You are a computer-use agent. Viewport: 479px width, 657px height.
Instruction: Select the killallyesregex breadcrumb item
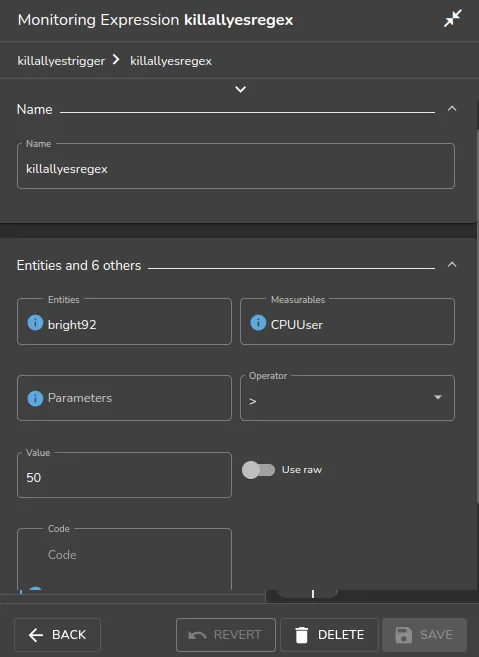click(171, 61)
